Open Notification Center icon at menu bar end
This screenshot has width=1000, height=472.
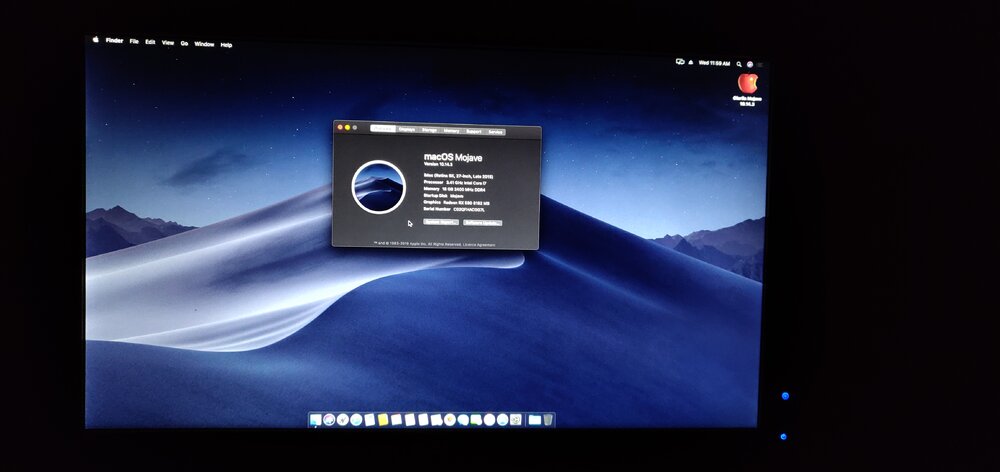point(760,63)
